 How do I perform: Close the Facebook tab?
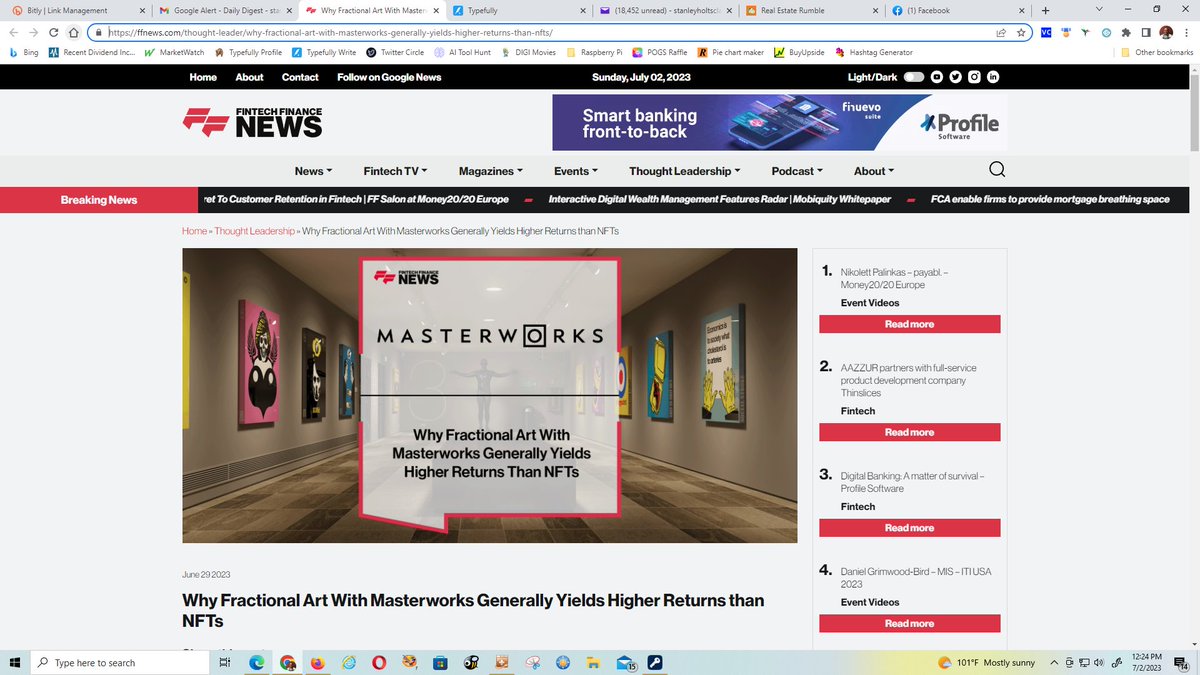click(1021, 10)
